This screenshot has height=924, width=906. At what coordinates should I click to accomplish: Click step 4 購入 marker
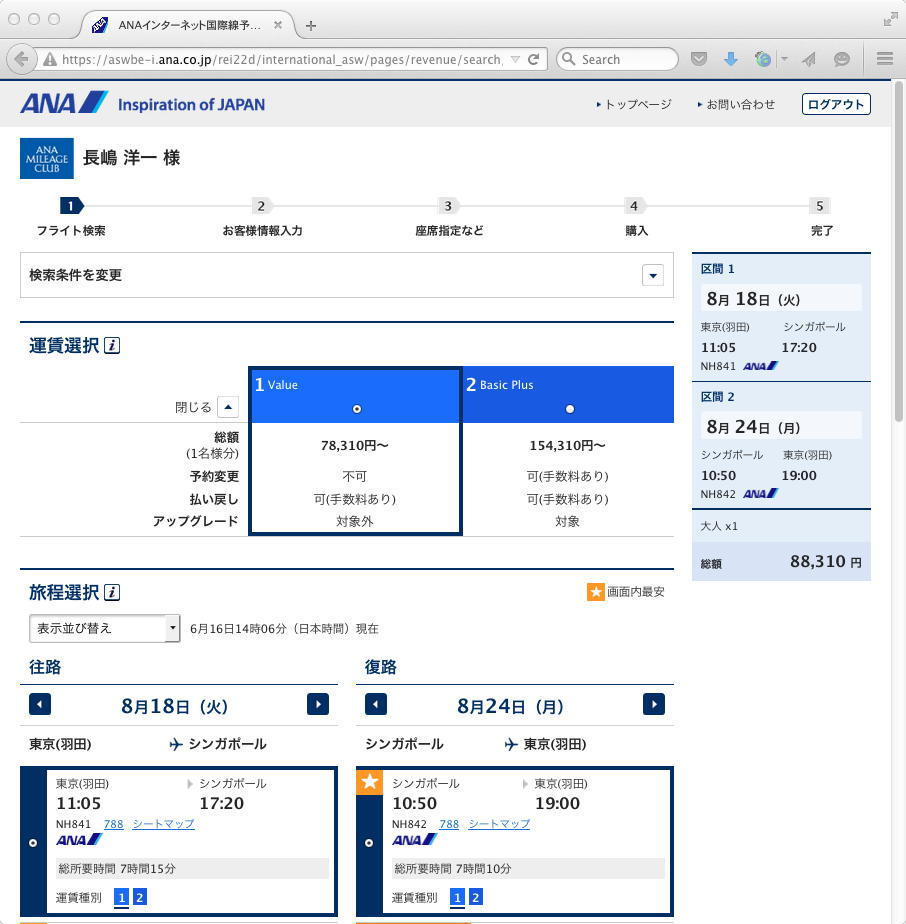[x=634, y=206]
